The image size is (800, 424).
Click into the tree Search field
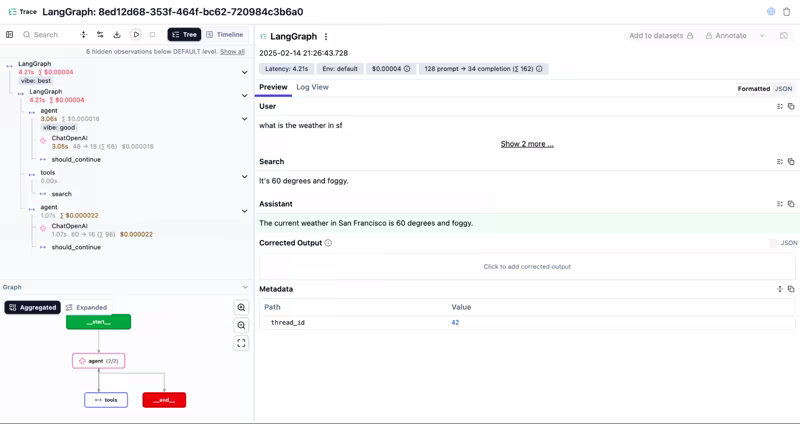46,35
